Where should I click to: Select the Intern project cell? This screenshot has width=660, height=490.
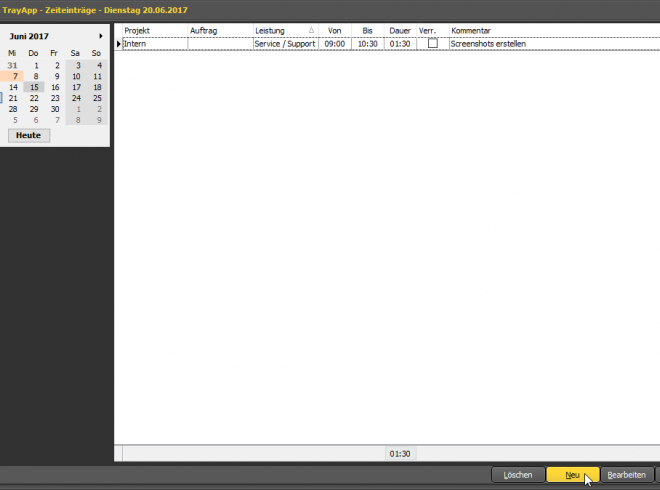pyautogui.click(x=155, y=44)
